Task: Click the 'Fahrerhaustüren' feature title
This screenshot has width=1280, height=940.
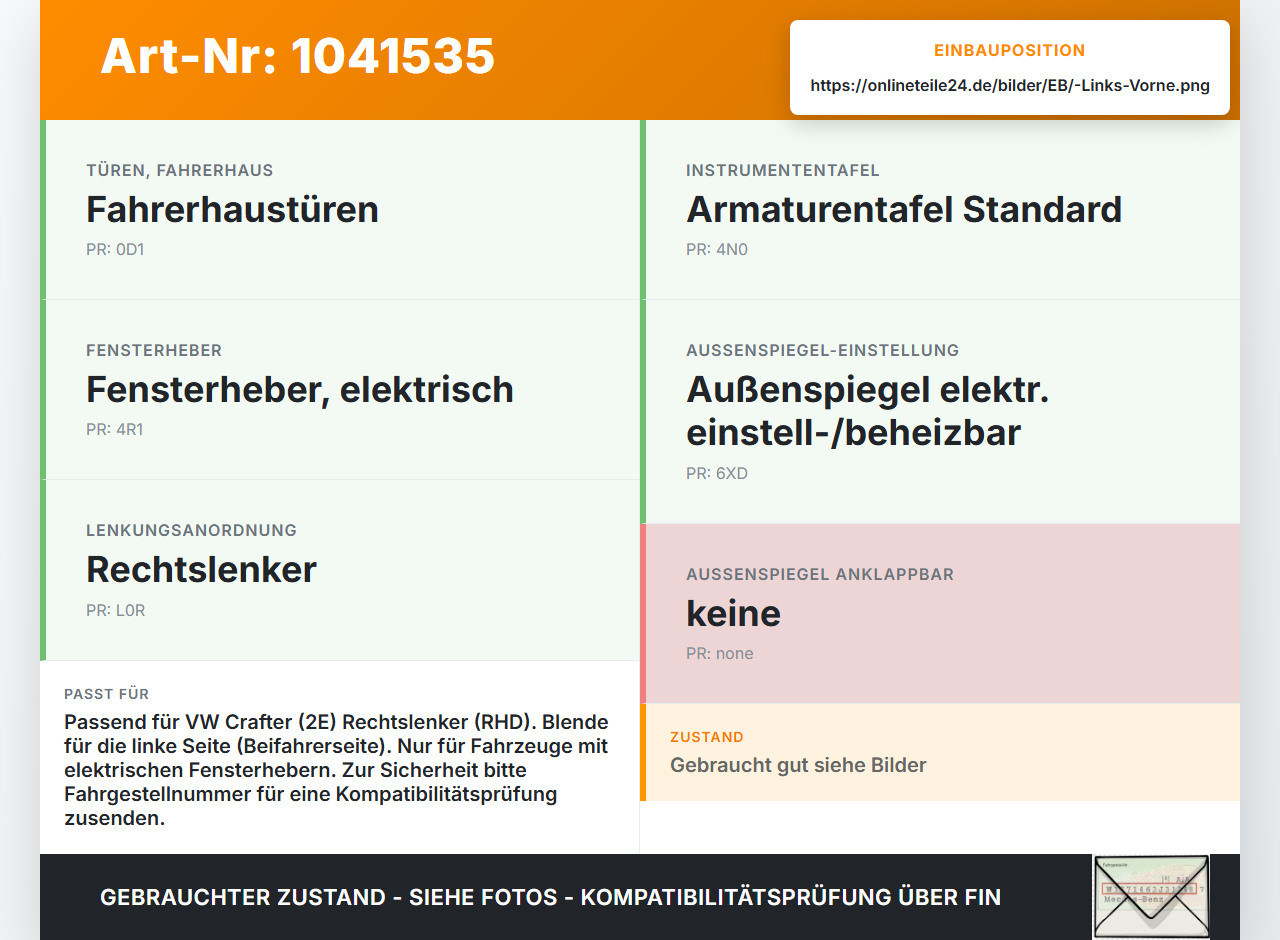Action: [232, 210]
